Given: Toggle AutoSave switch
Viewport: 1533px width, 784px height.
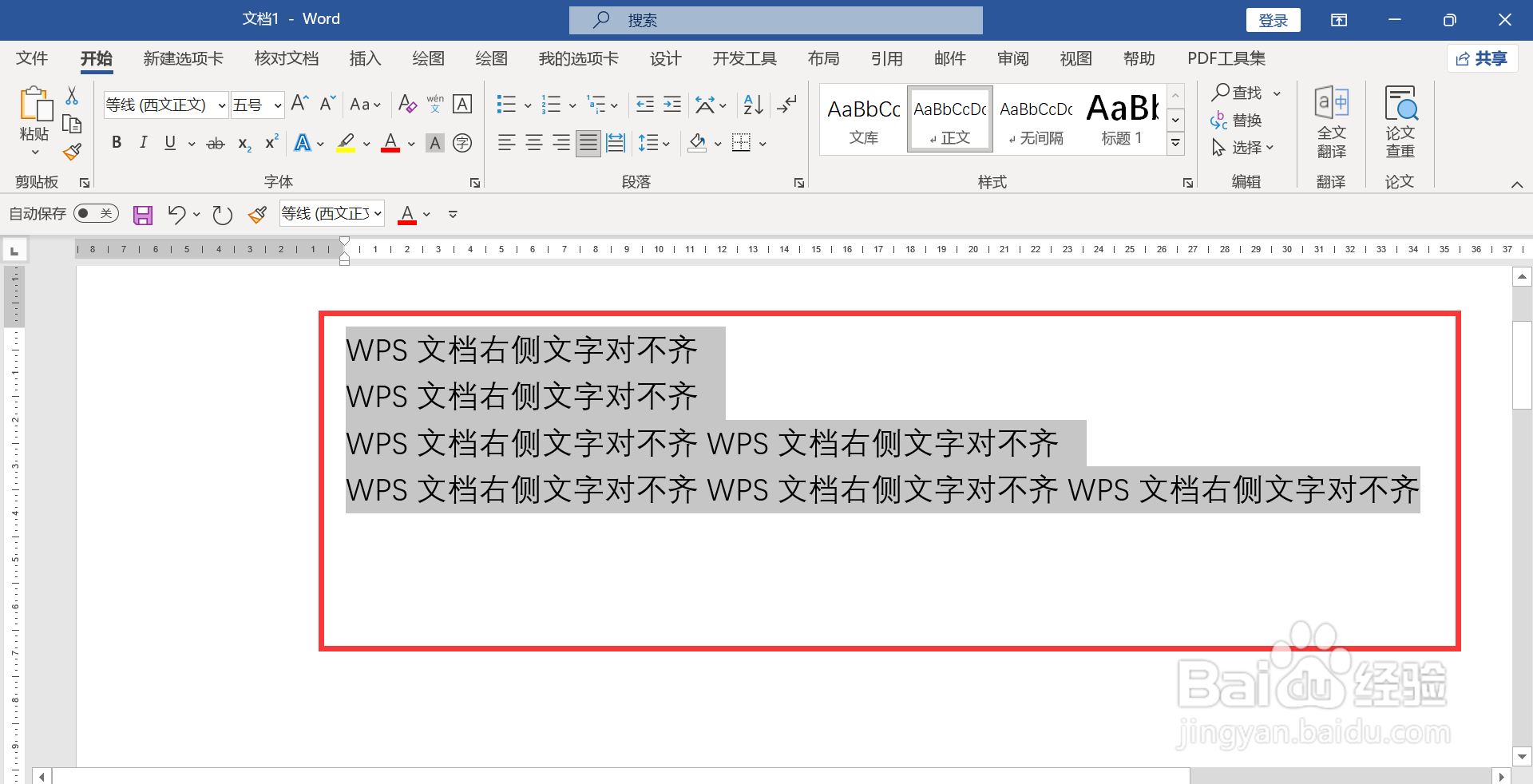Looking at the screenshot, I should pyautogui.click(x=96, y=213).
